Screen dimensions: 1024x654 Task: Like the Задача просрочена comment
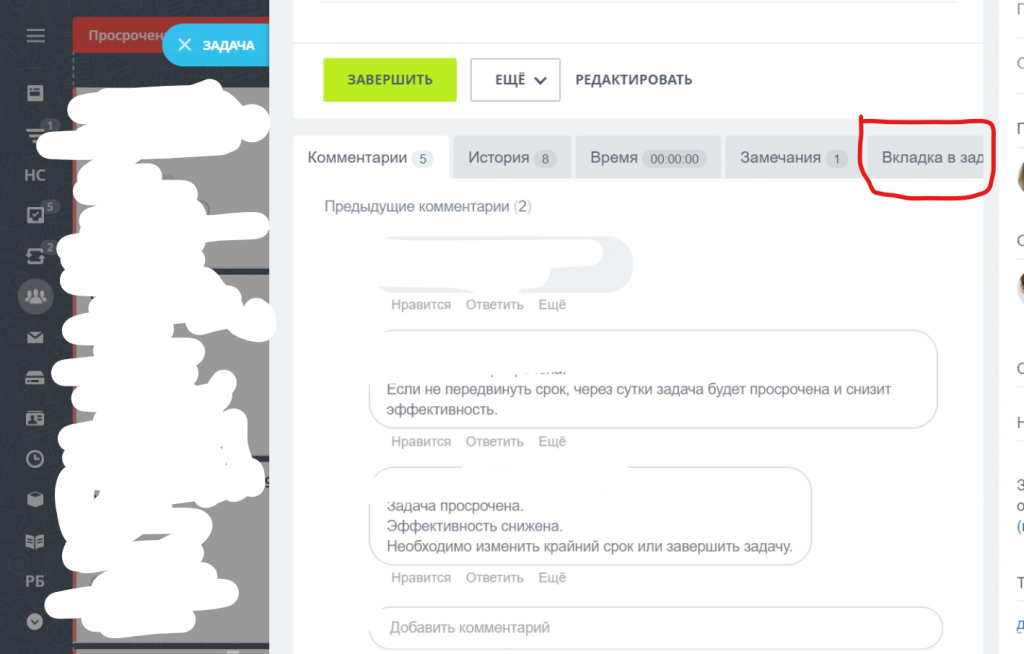click(421, 578)
